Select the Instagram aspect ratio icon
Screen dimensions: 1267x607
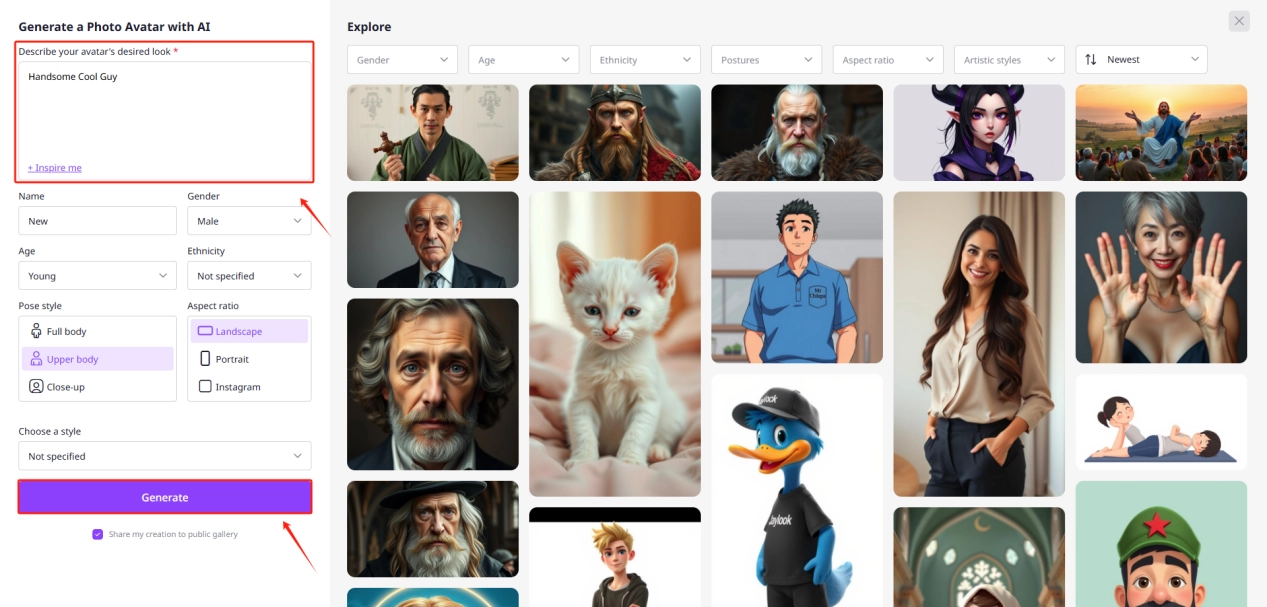(x=205, y=387)
